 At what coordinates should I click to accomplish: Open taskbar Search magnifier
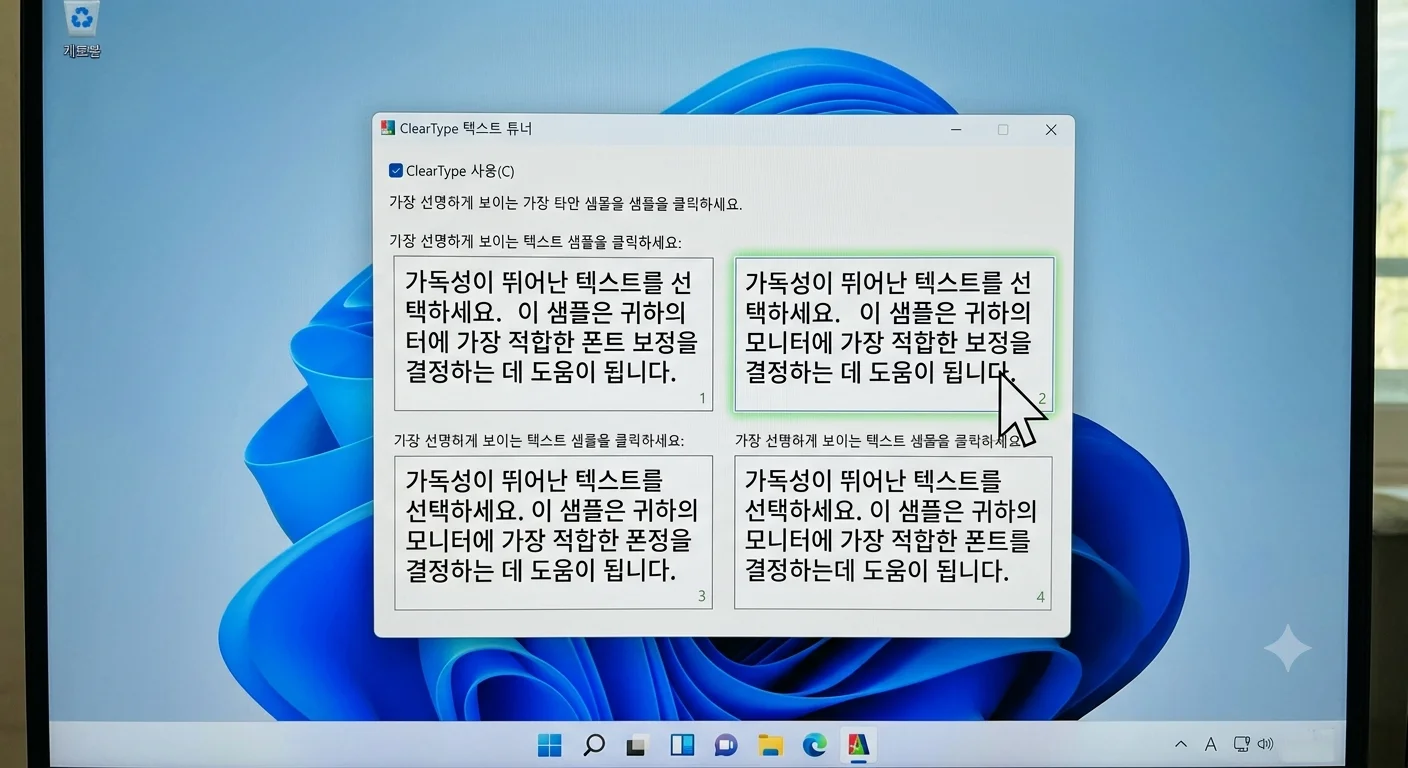(x=594, y=745)
